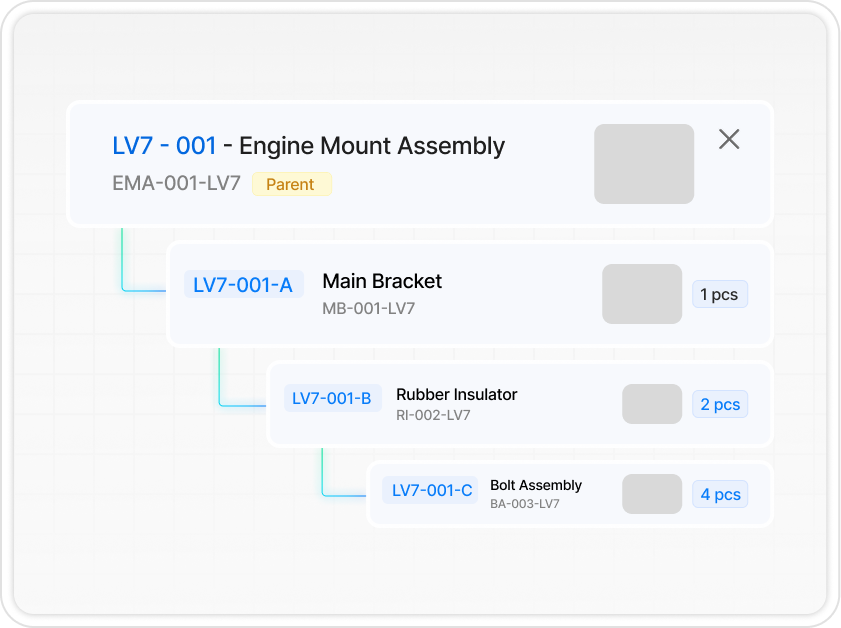This screenshot has width=841, height=628.
Task: Open the Engine Mount Assembly image thumbnail
Action: coord(643,164)
